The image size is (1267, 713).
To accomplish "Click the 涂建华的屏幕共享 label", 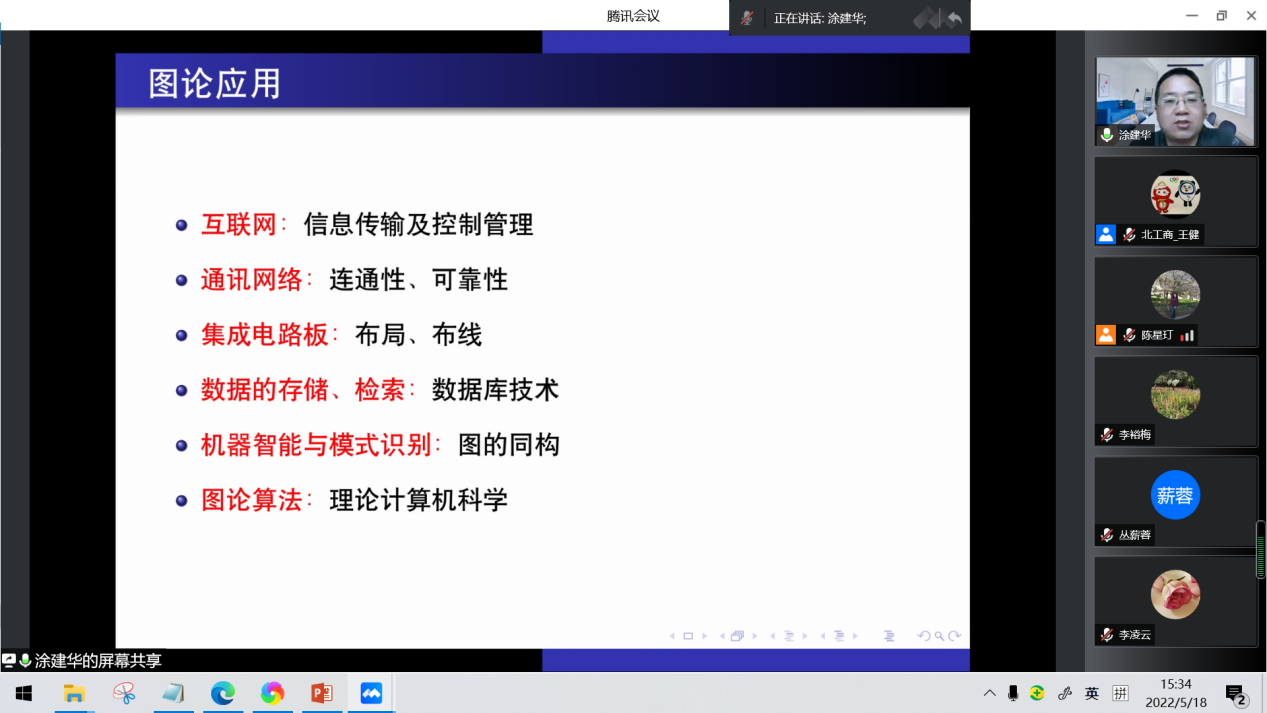I will [97, 661].
